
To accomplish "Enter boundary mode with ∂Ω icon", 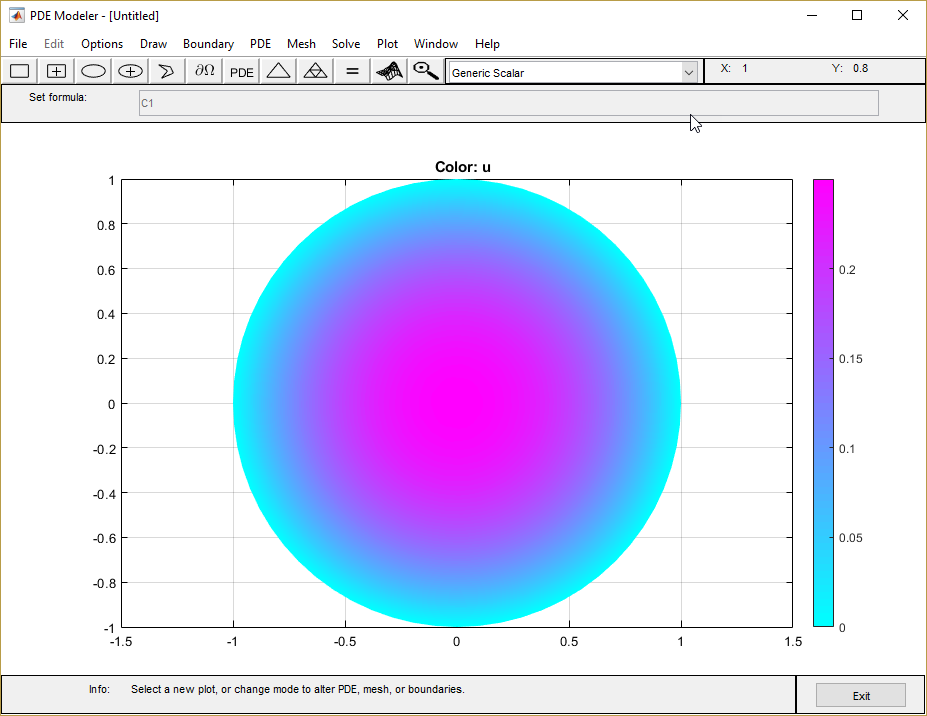I will [x=205, y=72].
